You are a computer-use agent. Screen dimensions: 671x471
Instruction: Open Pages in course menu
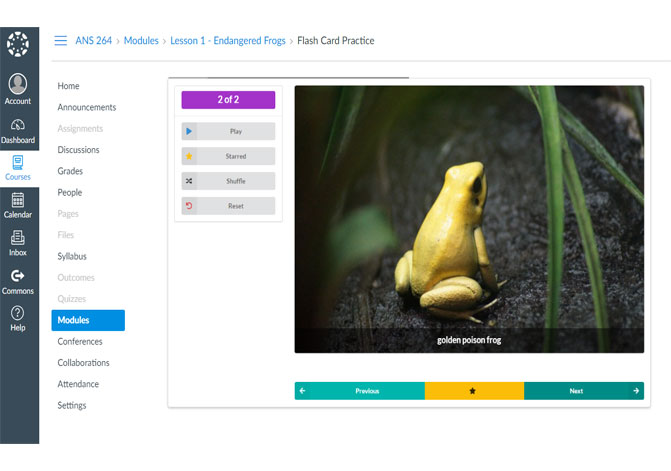click(x=68, y=214)
